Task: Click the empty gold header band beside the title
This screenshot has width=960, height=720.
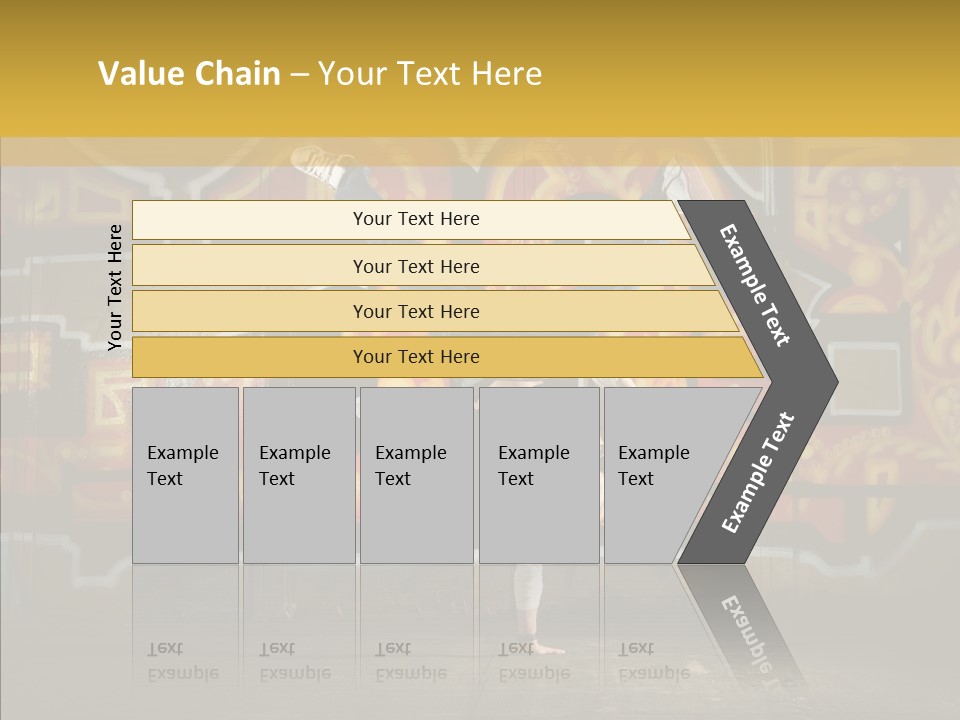Action: click(x=760, y=74)
